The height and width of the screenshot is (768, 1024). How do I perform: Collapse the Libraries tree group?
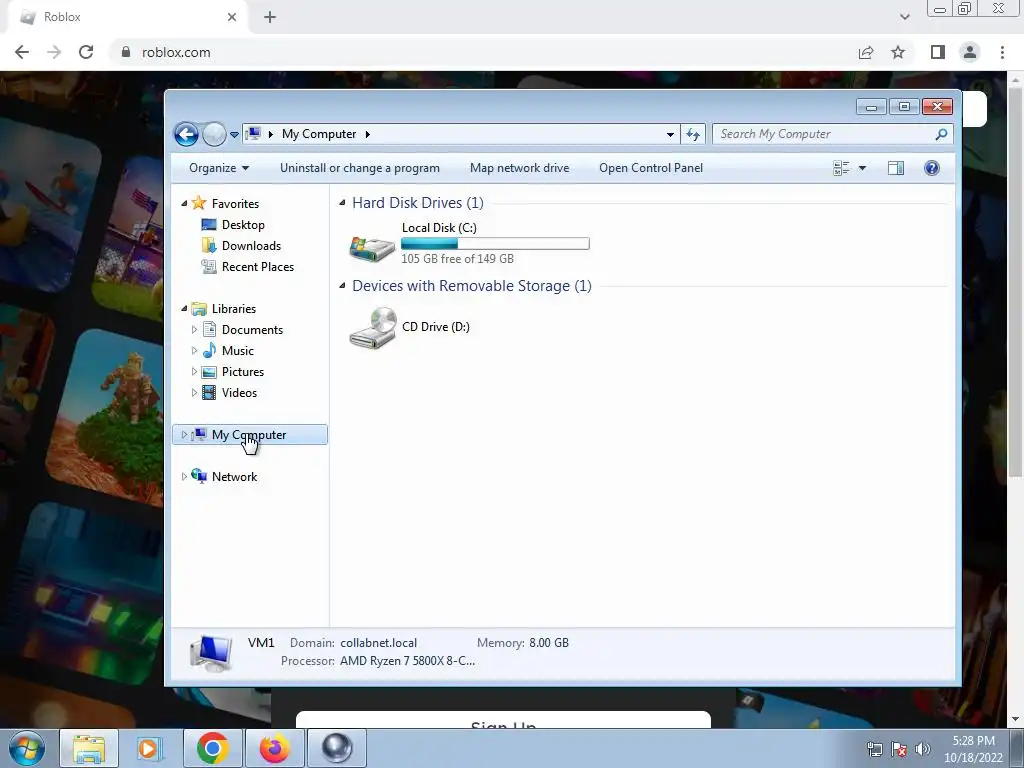[x=184, y=308]
